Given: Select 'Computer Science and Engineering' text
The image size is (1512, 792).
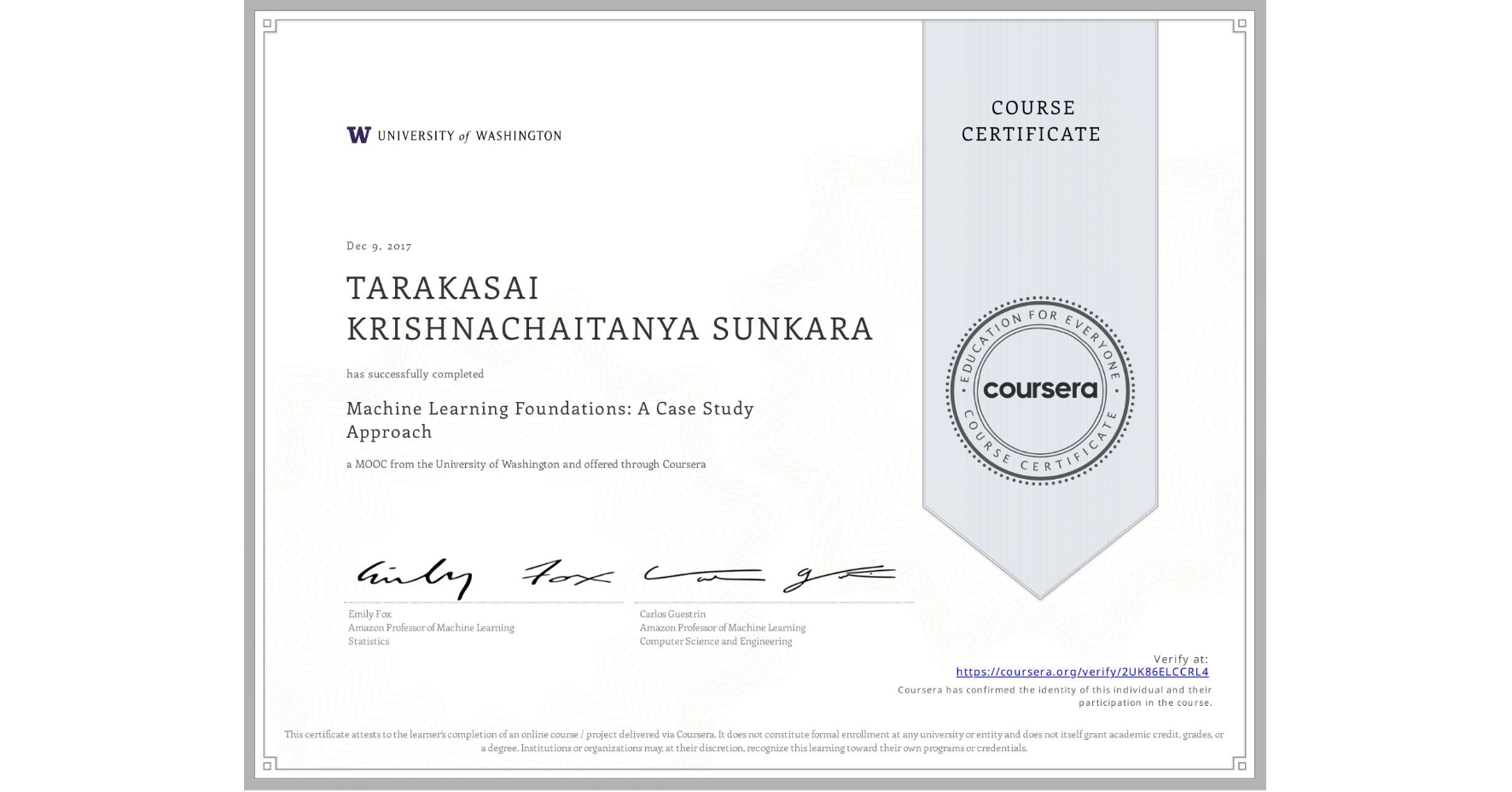Looking at the screenshot, I should pos(715,641).
